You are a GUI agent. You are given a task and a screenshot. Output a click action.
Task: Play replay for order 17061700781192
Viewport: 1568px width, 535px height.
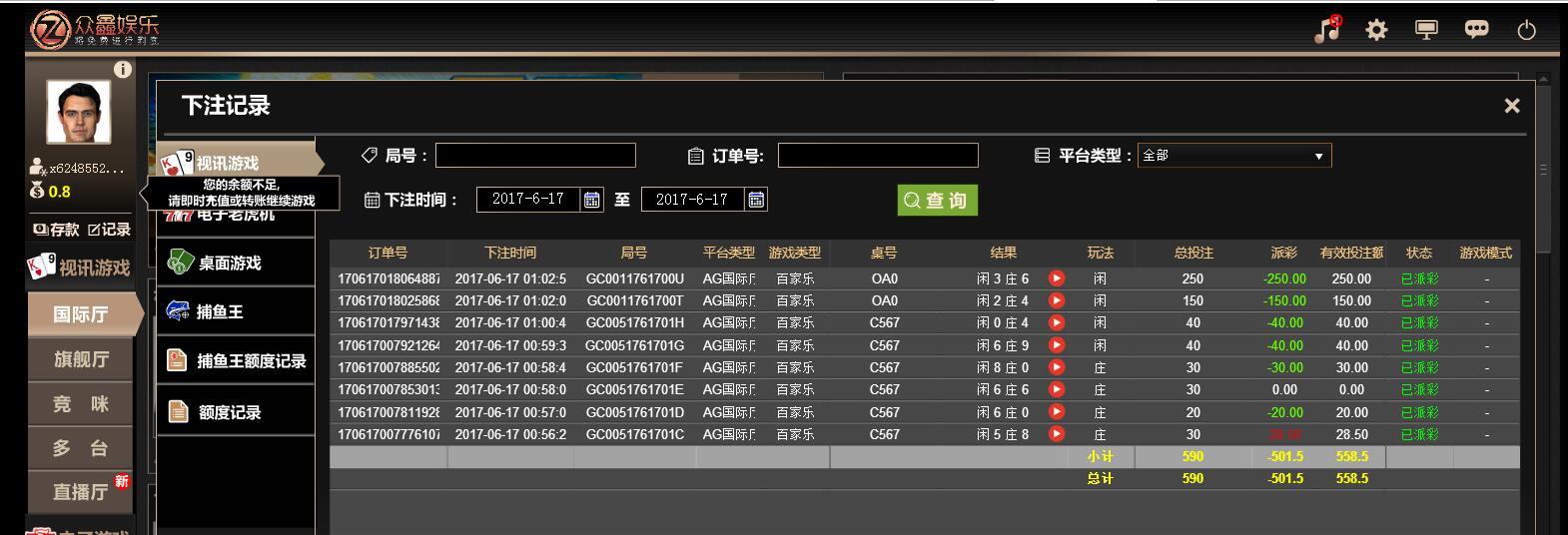(x=1057, y=411)
